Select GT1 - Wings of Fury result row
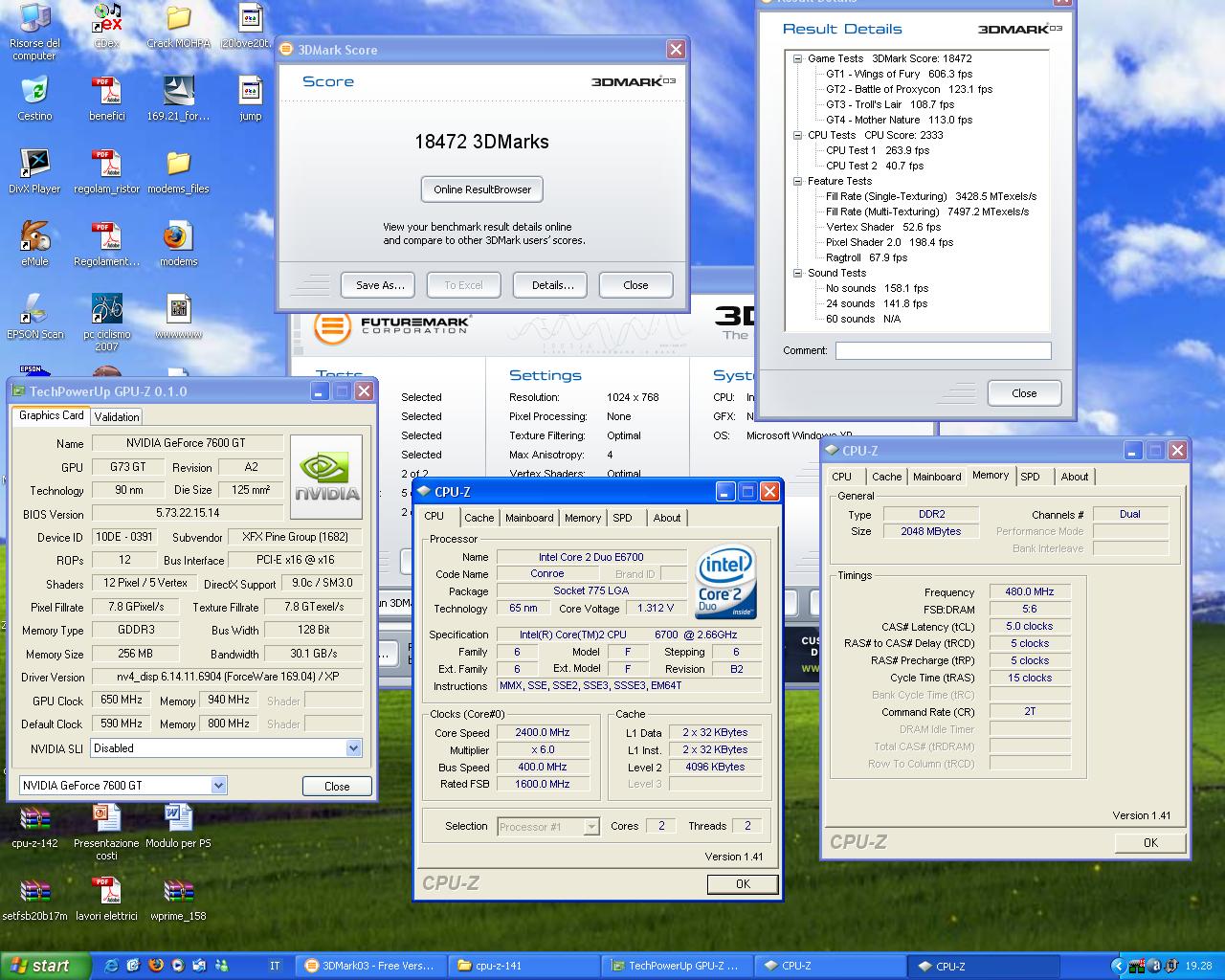Image resolution: width=1225 pixels, height=980 pixels. click(x=899, y=74)
